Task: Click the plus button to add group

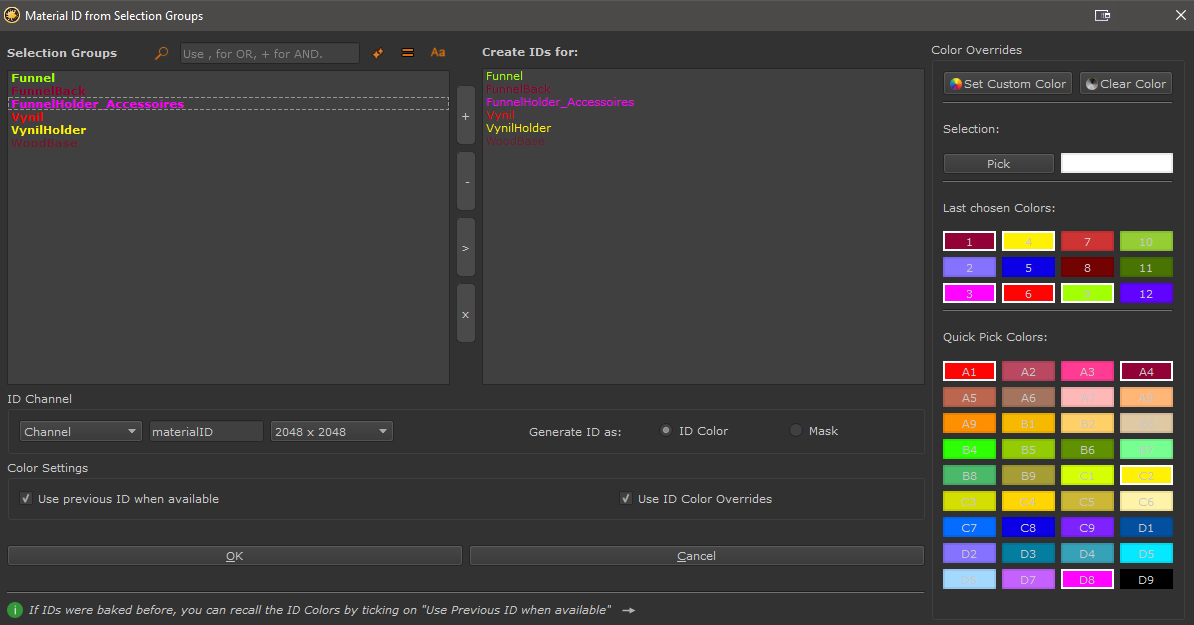Action: click(466, 116)
